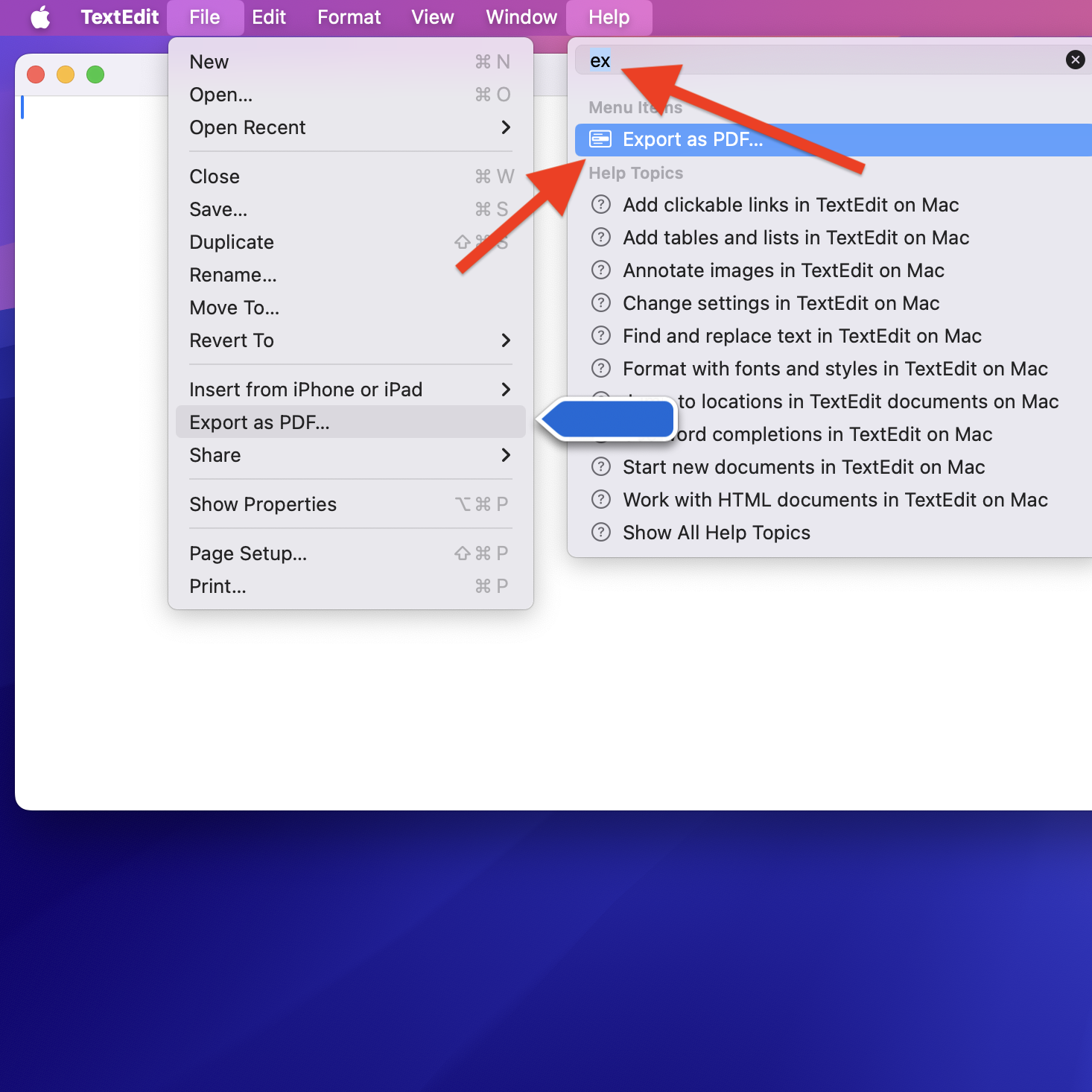Zoom the TextEdit window with the green button
The image size is (1092, 1092).
click(95, 74)
